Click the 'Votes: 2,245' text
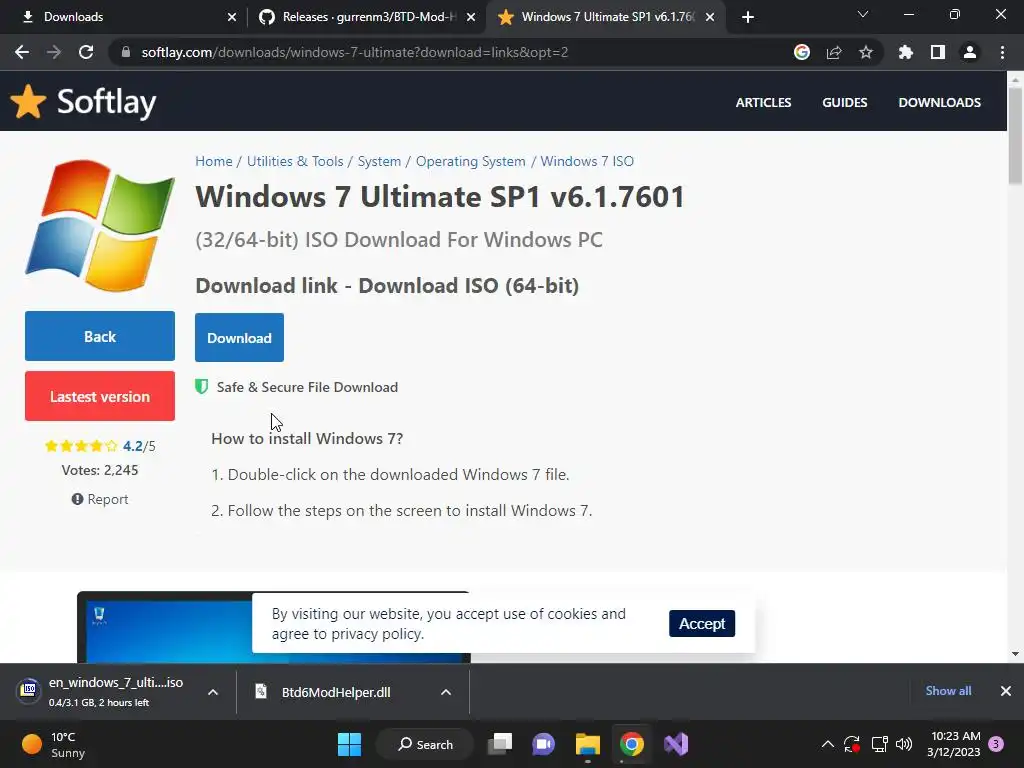The width and height of the screenshot is (1024, 768). pyautogui.click(x=100, y=470)
